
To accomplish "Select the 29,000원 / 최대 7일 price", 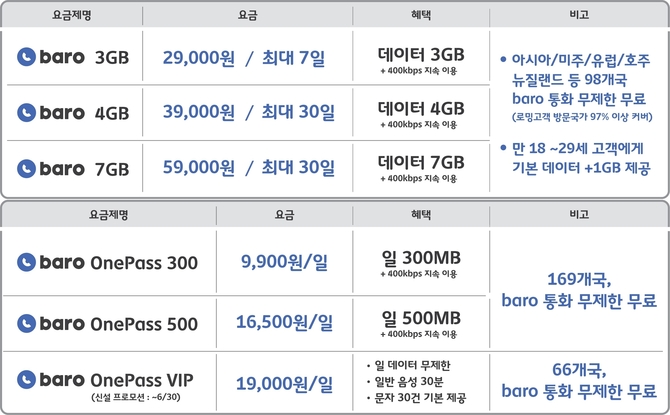I will point(243,57).
